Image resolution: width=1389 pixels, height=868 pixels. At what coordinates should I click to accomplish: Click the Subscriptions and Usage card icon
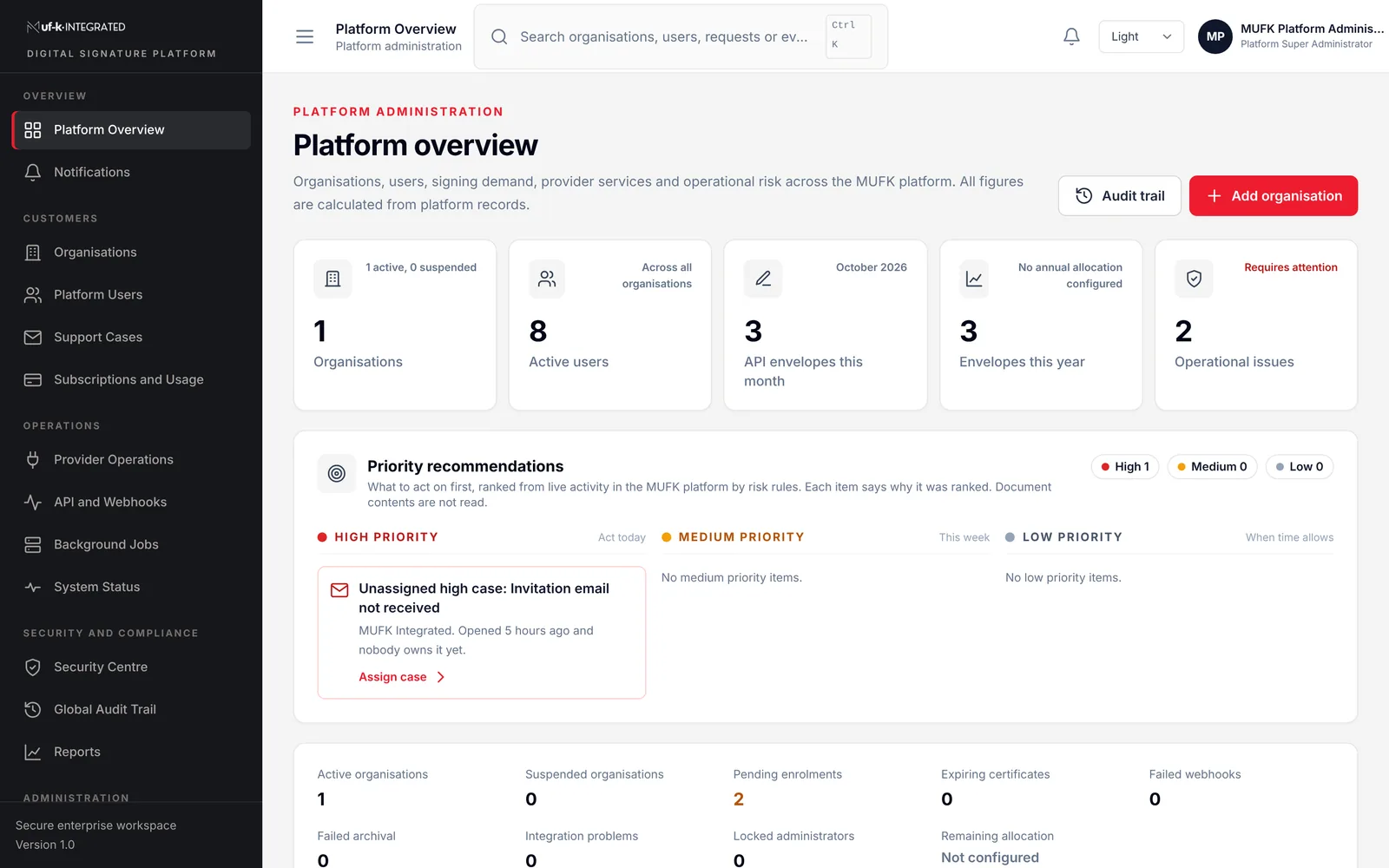tap(33, 380)
